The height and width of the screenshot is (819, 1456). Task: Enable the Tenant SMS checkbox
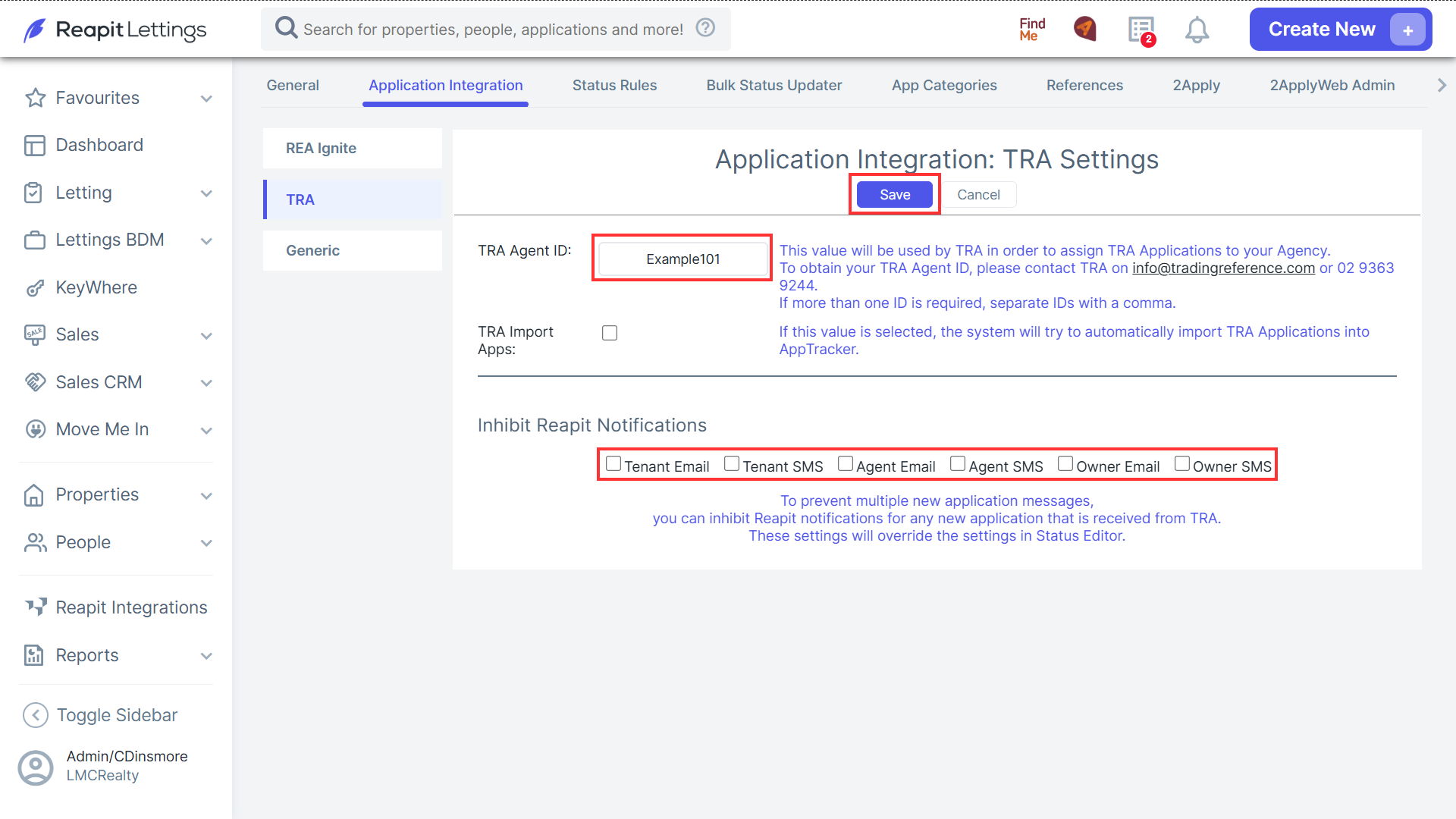pyautogui.click(x=732, y=463)
